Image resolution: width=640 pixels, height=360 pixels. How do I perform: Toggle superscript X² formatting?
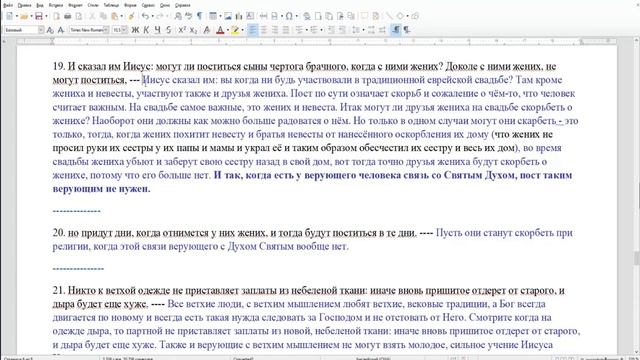[x=182, y=30]
